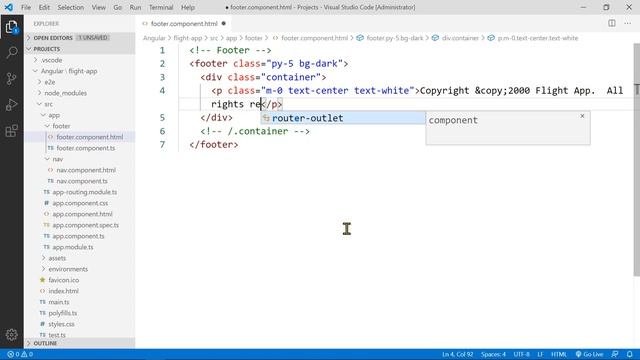Viewport: 640px width, 360px height.
Task: Open footer.component.ts file
Action: point(80,148)
